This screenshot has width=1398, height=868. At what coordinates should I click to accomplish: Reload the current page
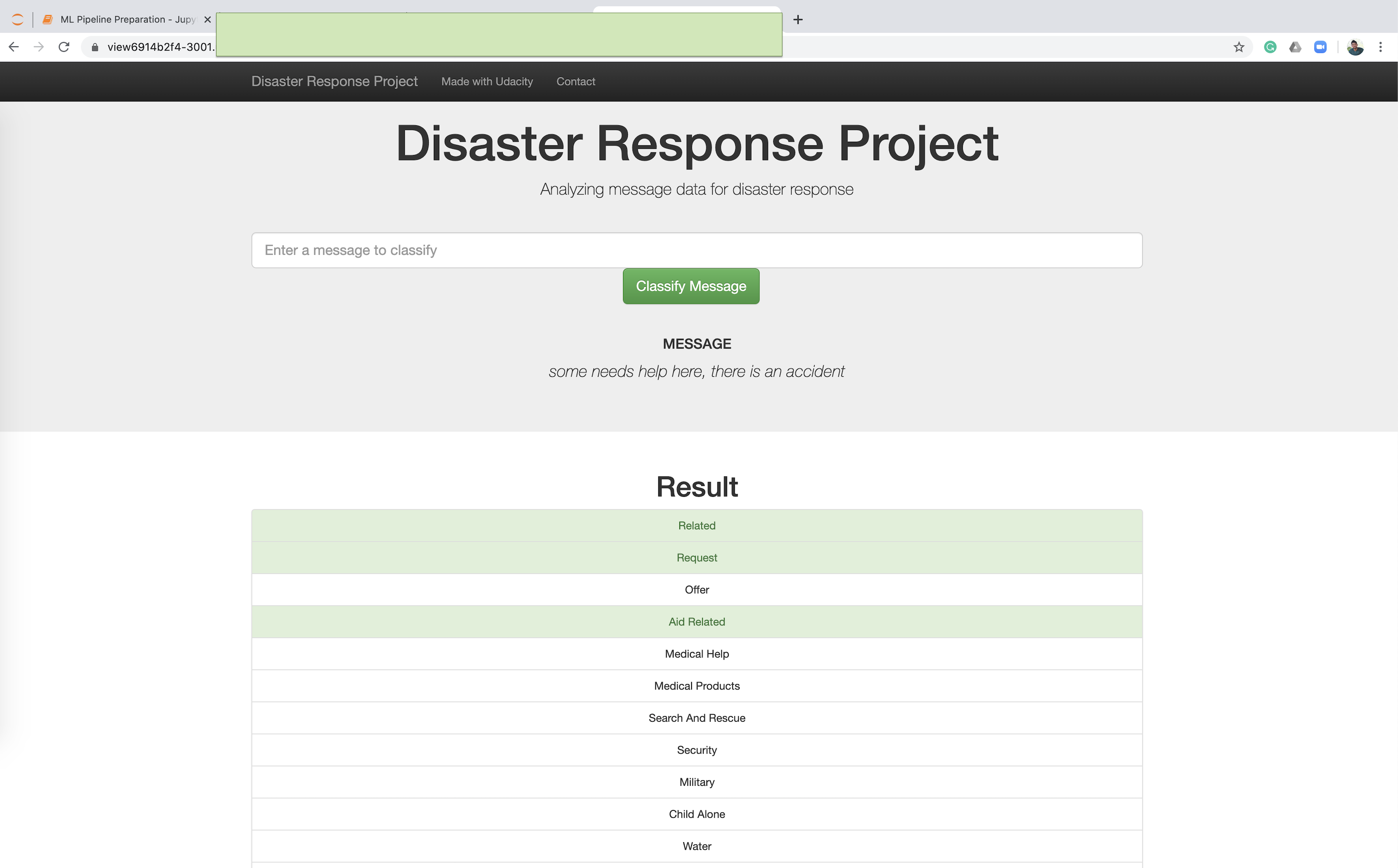(64, 47)
